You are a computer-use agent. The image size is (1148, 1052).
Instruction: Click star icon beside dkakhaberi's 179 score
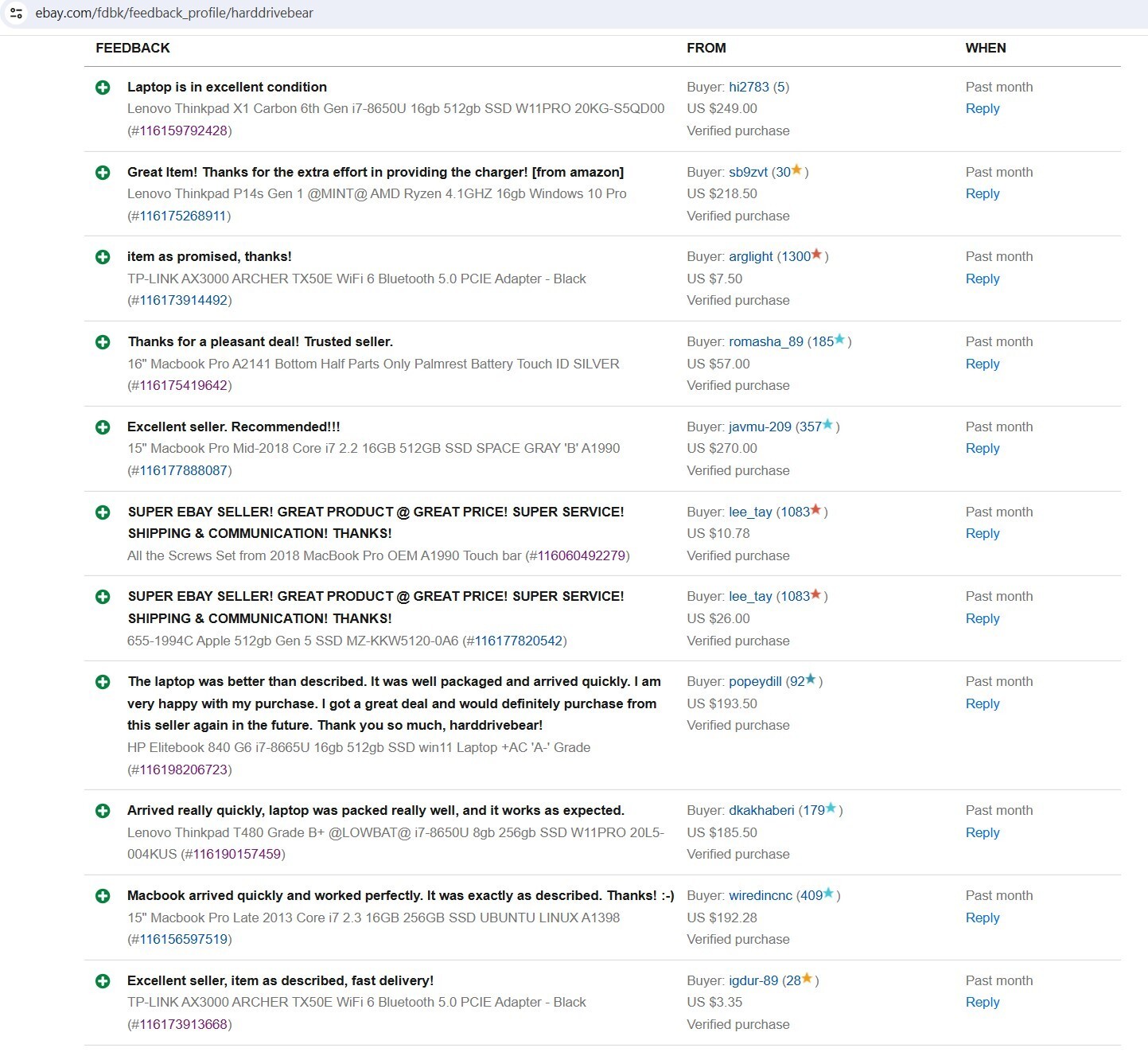[x=831, y=808]
